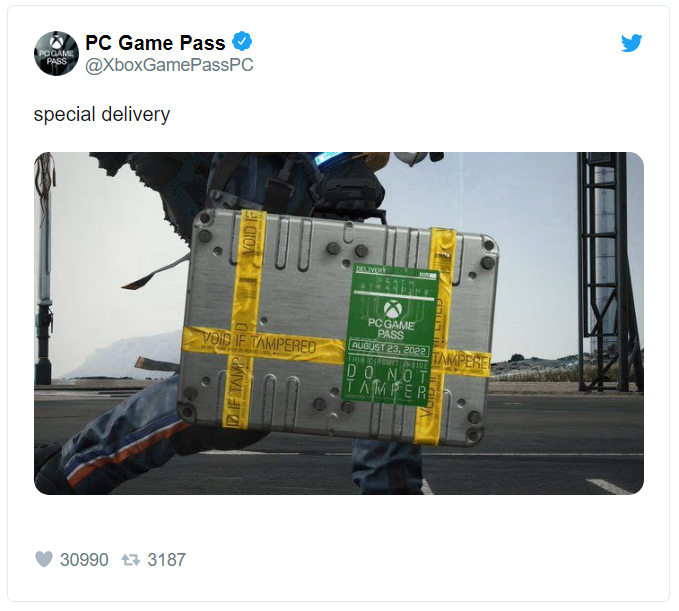Click the Death Stranding text on label
Viewport: 679px width, 611px height.
pyautogui.click(x=396, y=286)
